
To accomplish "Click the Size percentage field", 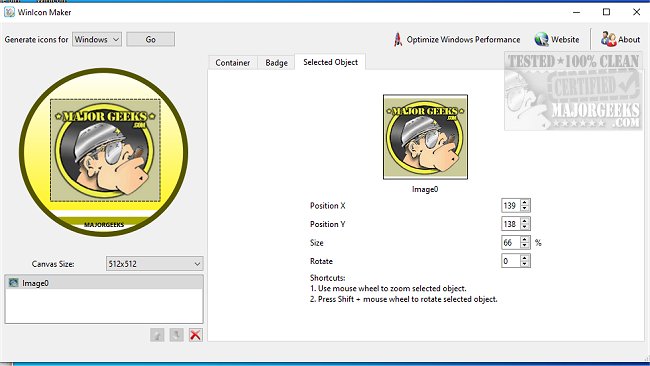I will click(510, 242).
